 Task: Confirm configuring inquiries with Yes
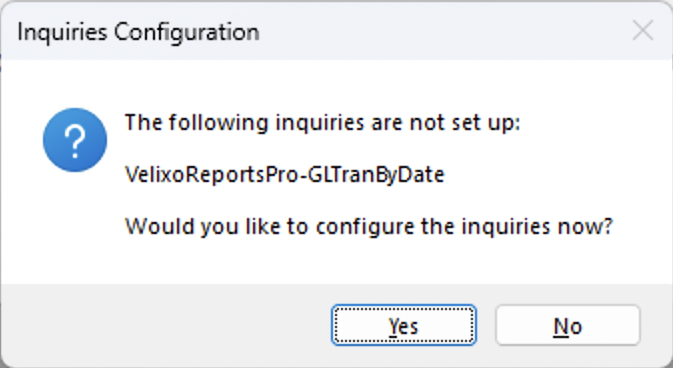click(x=403, y=325)
